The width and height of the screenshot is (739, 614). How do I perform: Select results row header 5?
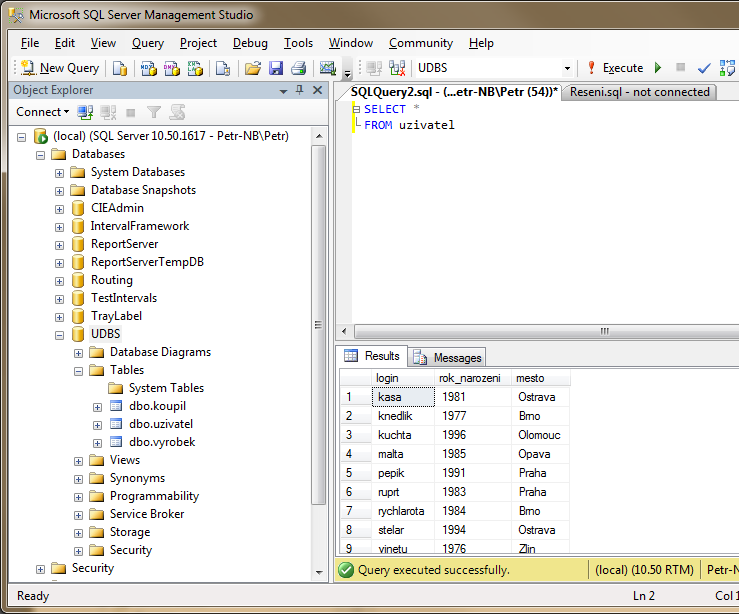point(355,473)
